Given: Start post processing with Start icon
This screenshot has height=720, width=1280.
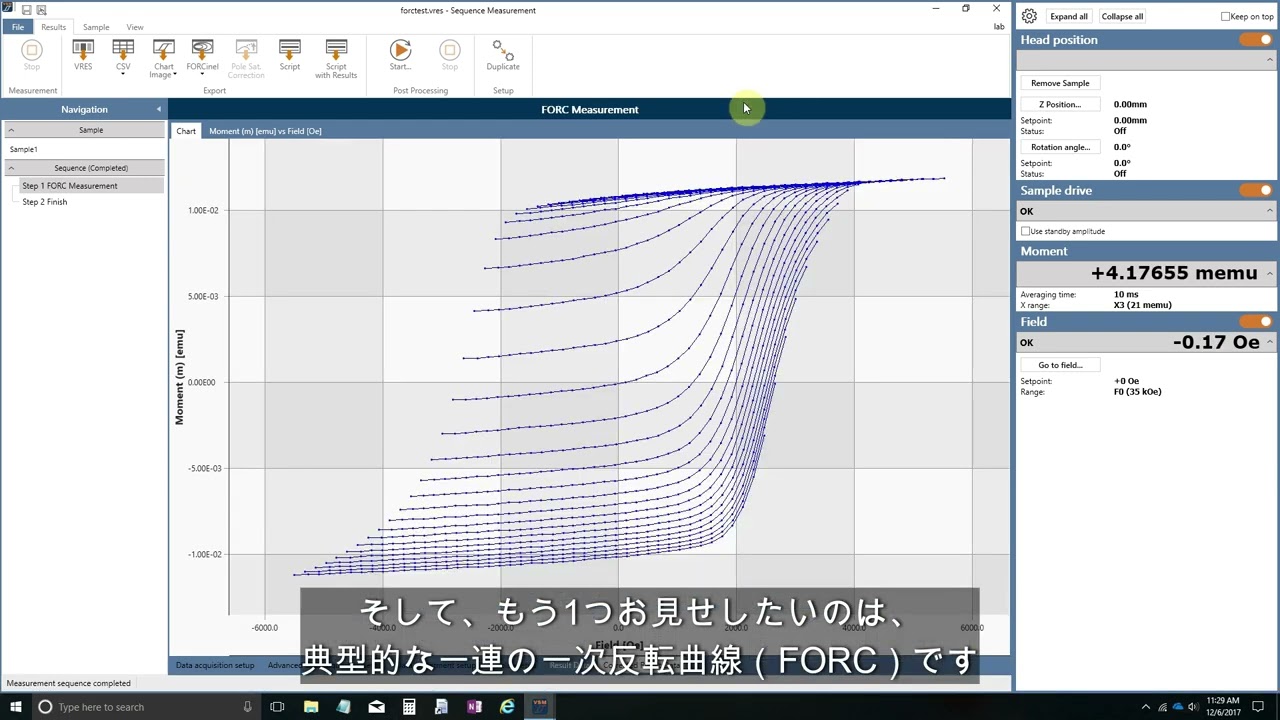Looking at the screenshot, I should [400, 55].
